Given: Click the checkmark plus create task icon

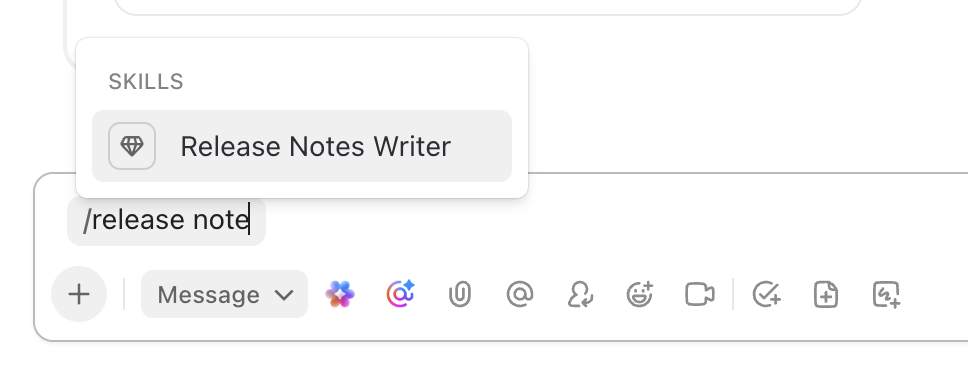Looking at the screenshot, I should click(767, 294).
